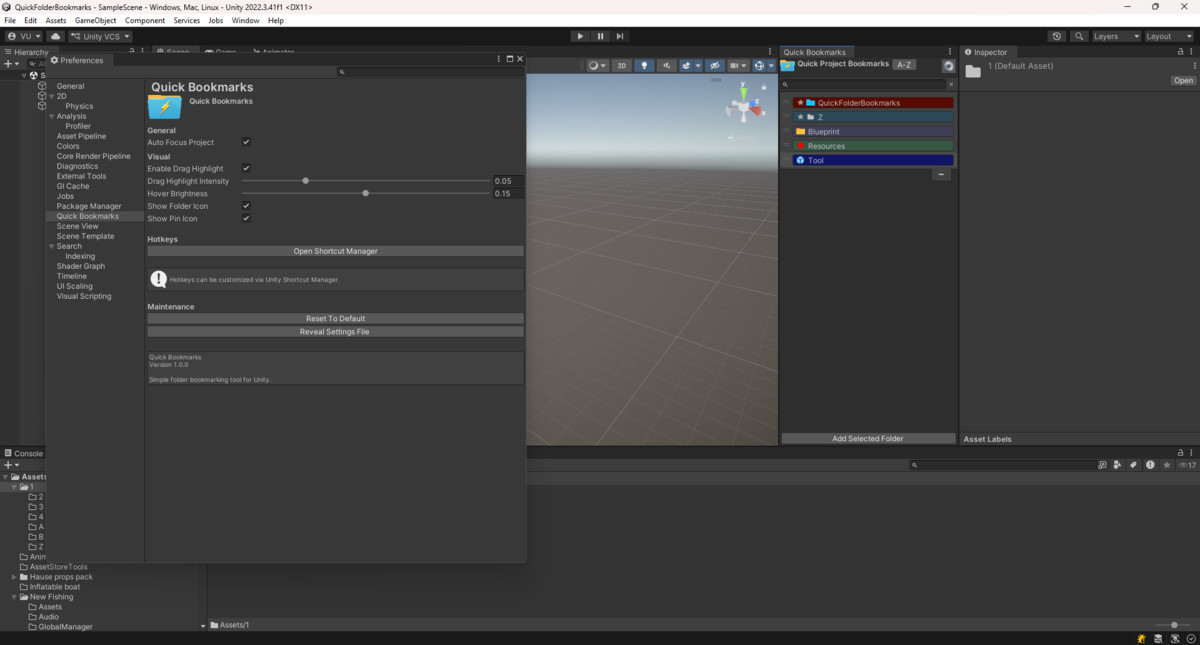Open the Component menu
1200x645 pixels.
[145, 20]
